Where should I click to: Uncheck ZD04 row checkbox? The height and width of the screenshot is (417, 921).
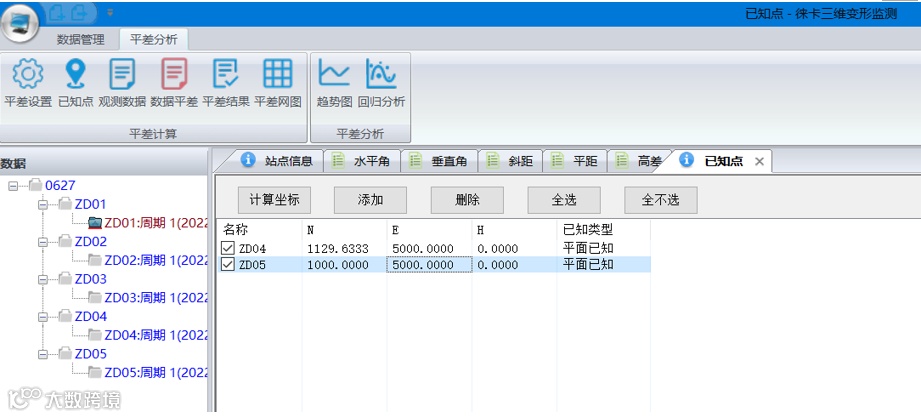coord(228,249)
